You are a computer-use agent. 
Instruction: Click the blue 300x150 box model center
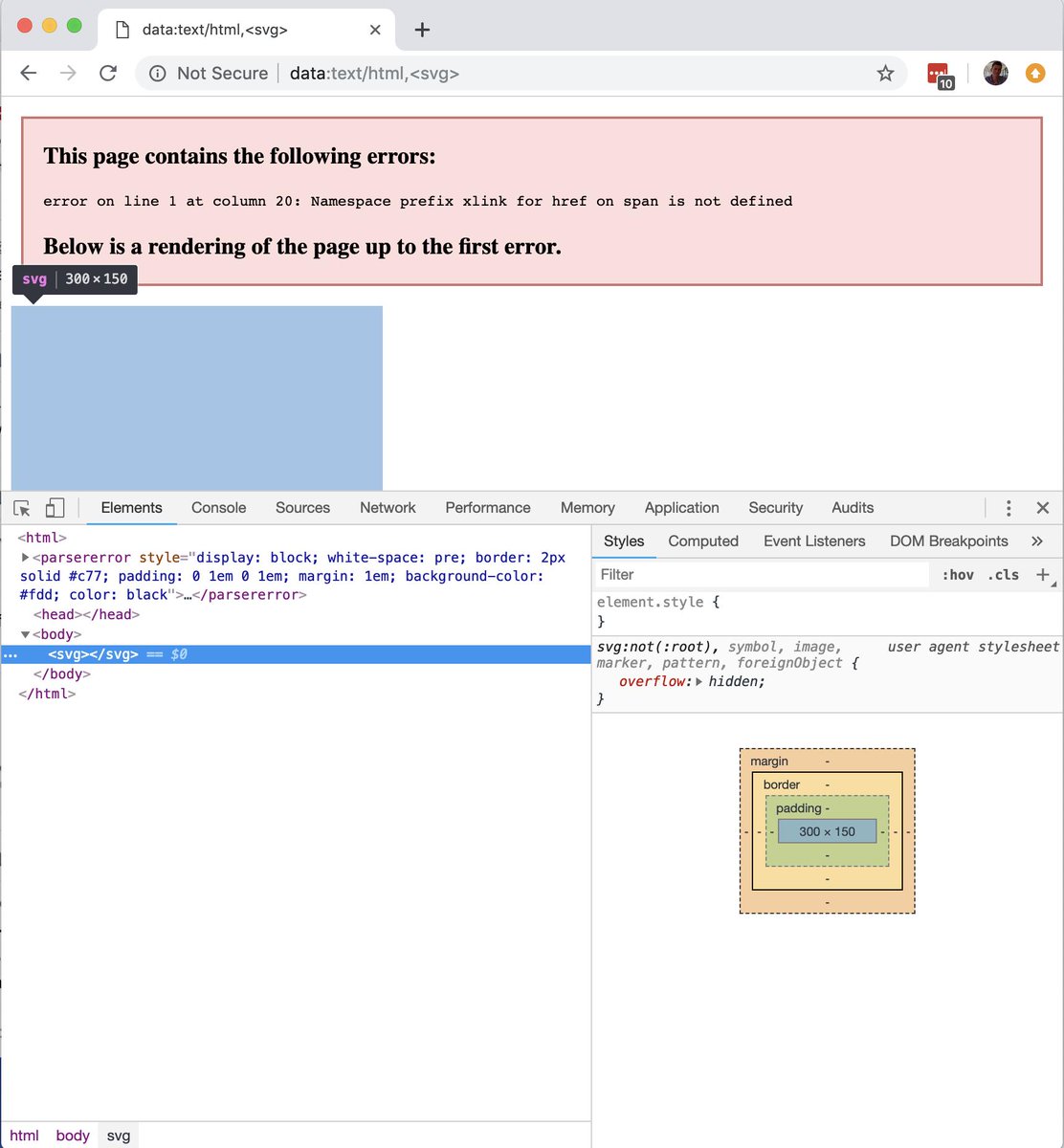coord(827,831)
